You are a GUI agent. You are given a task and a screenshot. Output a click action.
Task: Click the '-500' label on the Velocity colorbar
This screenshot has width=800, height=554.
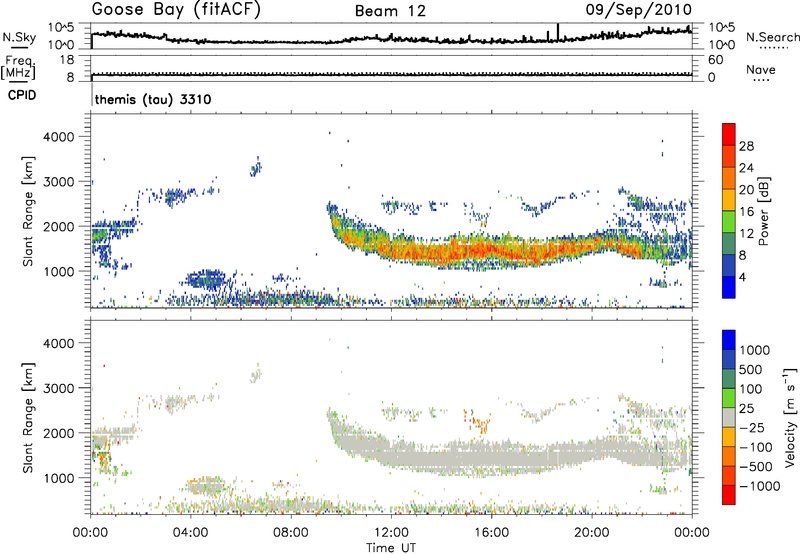click(756, 466)
